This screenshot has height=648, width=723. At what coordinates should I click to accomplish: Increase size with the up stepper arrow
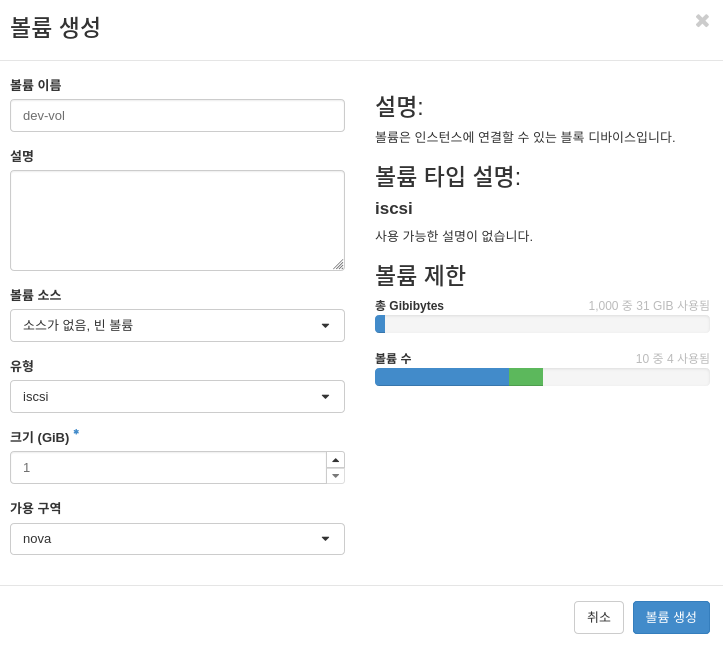[335, 460]
